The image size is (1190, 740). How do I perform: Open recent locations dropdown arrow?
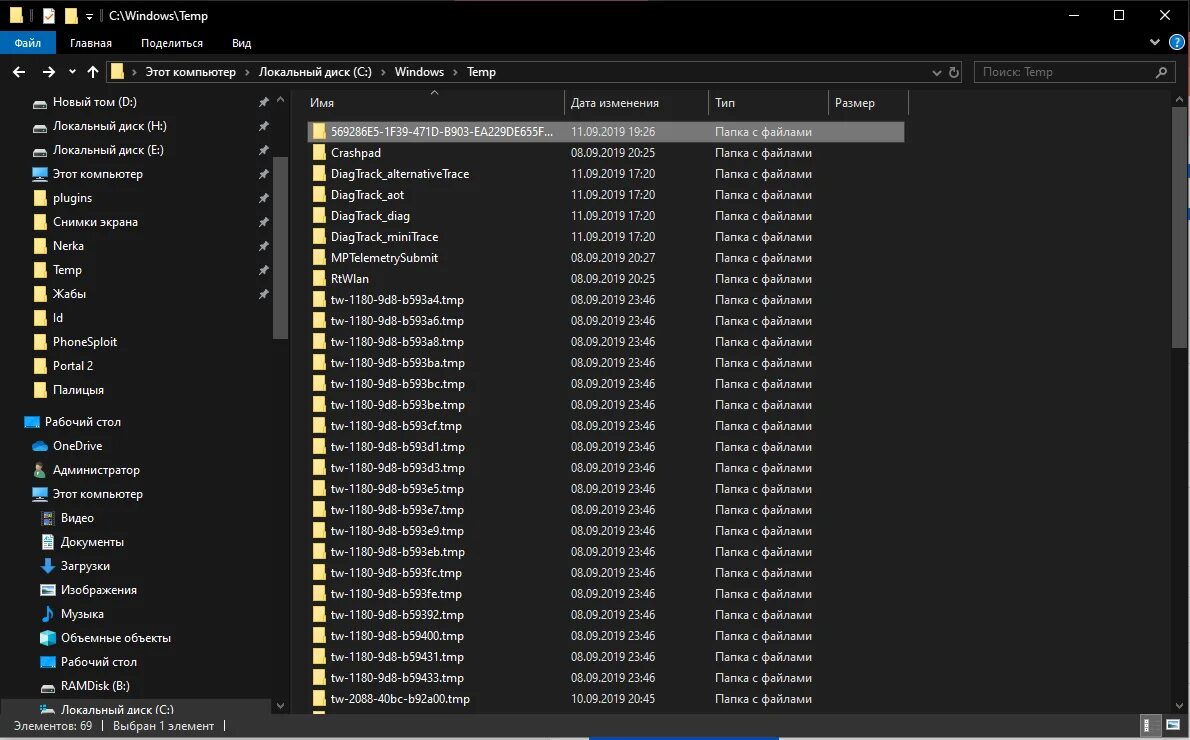(x=72, y=72)
